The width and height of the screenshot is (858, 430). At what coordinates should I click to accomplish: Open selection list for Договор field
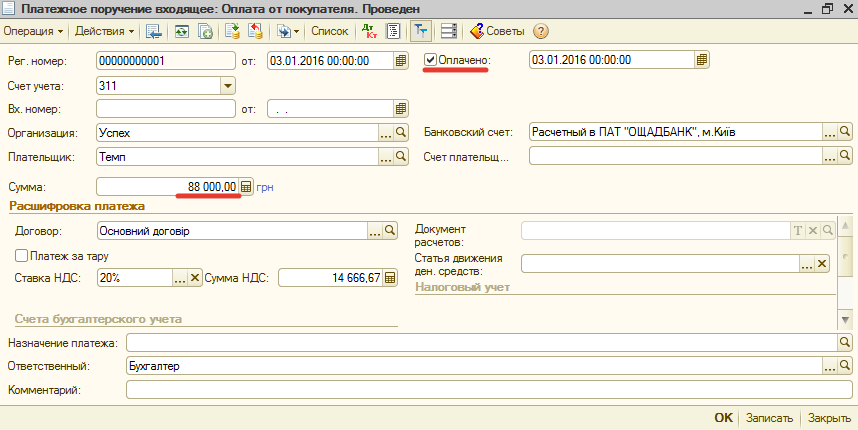376,231
